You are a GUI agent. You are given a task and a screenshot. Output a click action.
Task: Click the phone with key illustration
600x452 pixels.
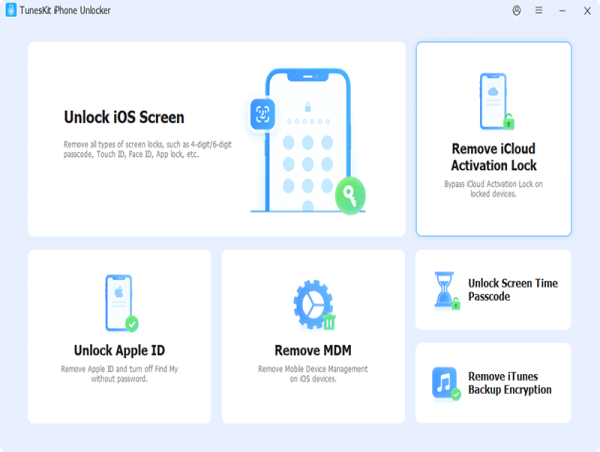coord(308,141)
